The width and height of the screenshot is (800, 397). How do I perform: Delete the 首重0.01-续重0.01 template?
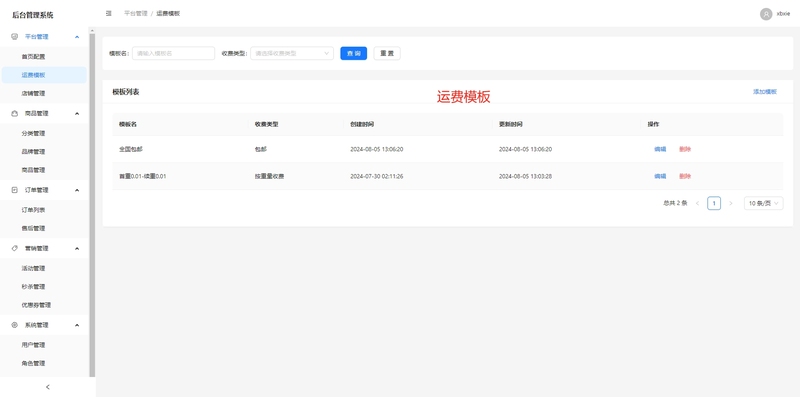tap(685, 176)
